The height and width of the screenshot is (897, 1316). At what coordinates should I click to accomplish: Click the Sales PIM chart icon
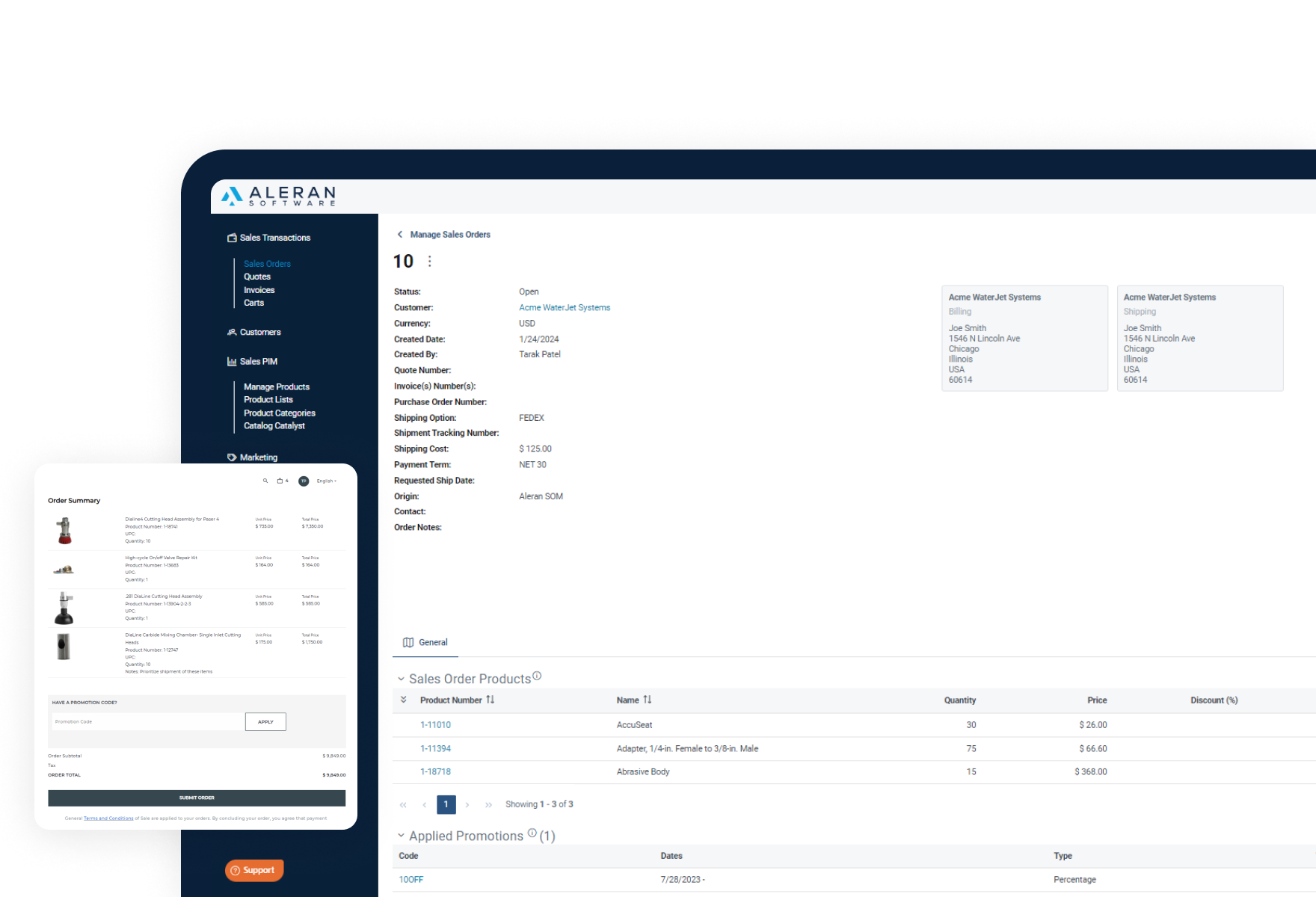[x=232, y=361]
